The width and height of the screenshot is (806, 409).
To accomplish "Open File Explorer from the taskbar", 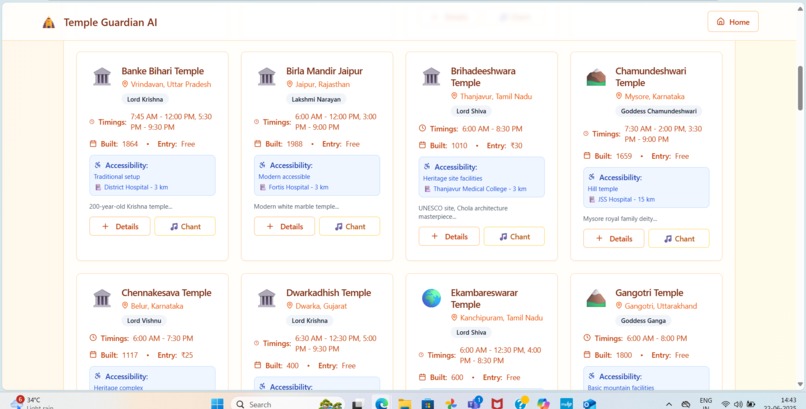I will [x=405, y=404].
